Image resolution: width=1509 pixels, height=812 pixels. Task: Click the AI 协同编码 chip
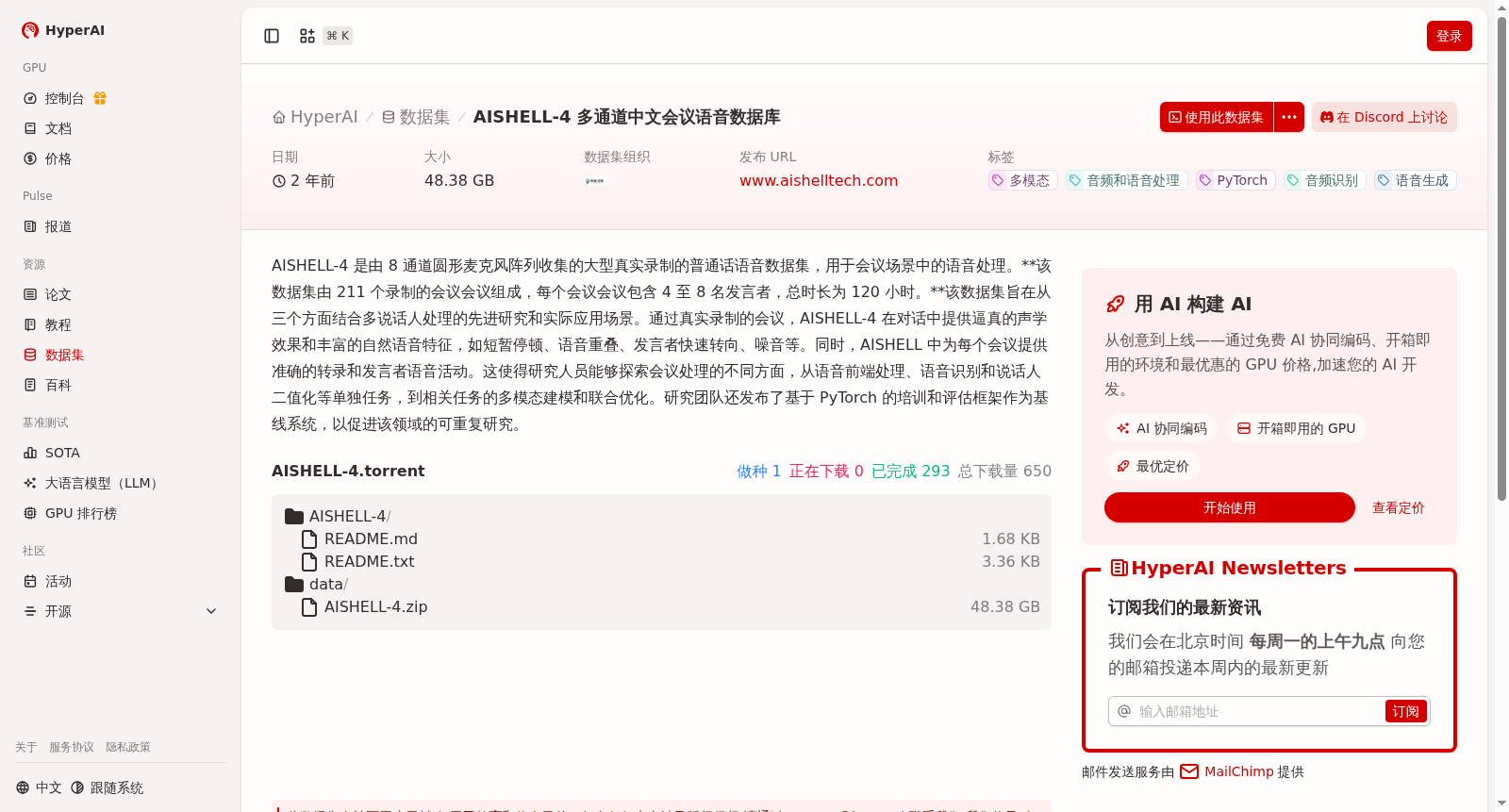coord(1162,428)
